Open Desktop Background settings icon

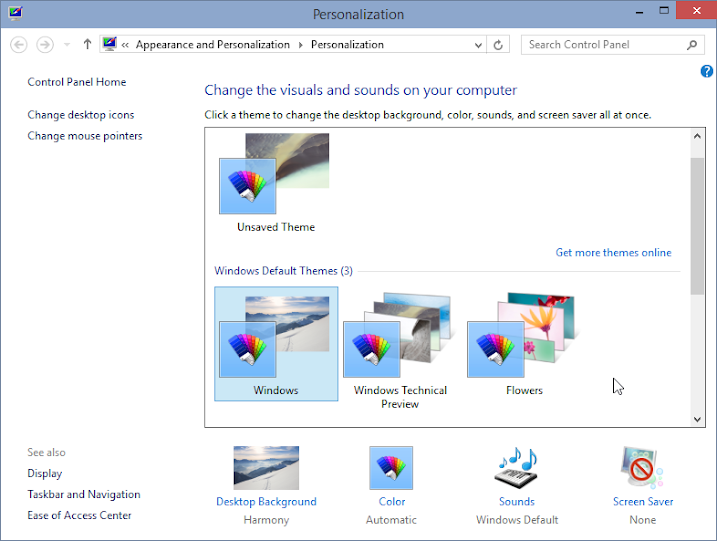click(x=266, y=468)
